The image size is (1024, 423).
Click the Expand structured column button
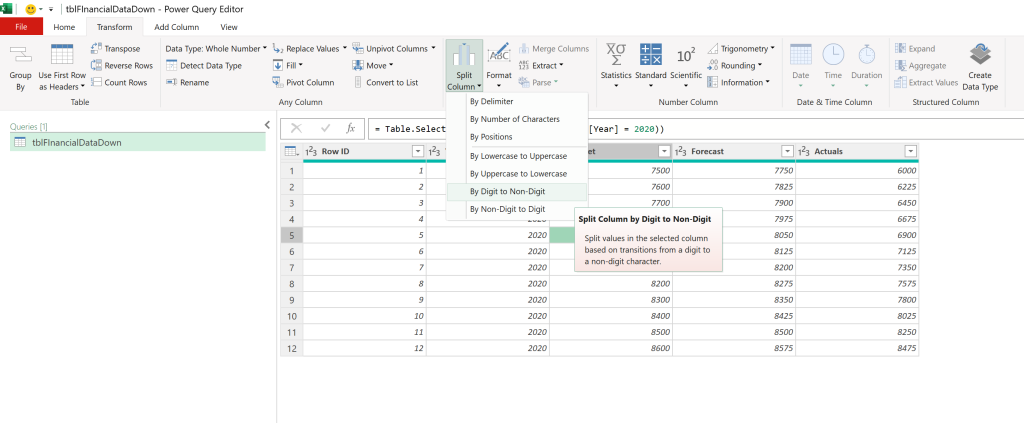coord(916,48)
